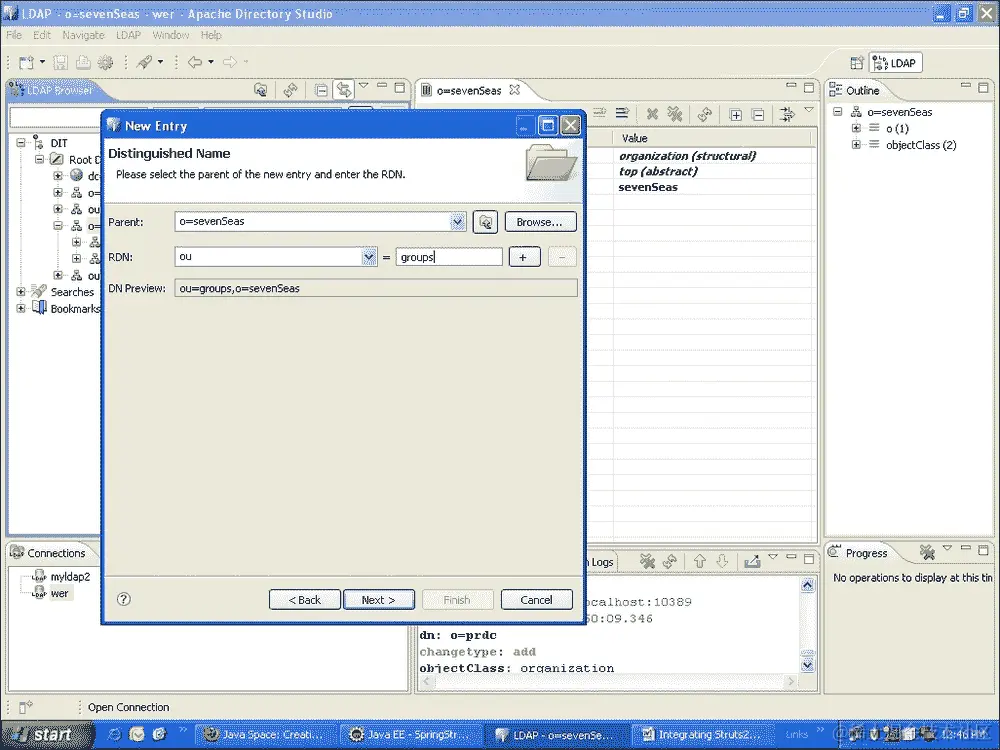Click the help question mark icon in dialog
1000x750 pixels.
[x=124, y=599]
